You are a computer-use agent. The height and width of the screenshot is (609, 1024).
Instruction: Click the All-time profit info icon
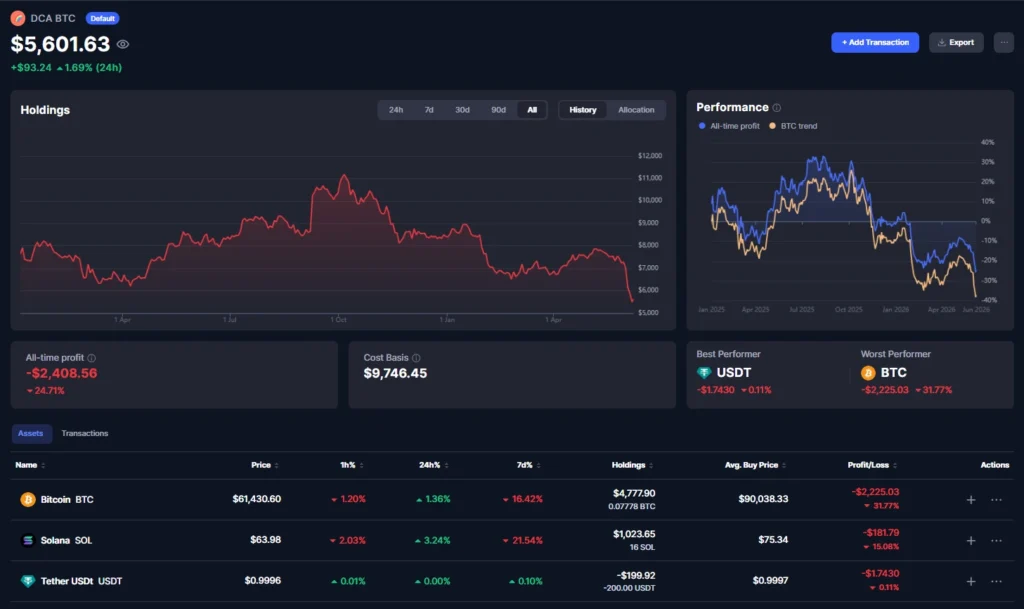click(x=91, y=358)
